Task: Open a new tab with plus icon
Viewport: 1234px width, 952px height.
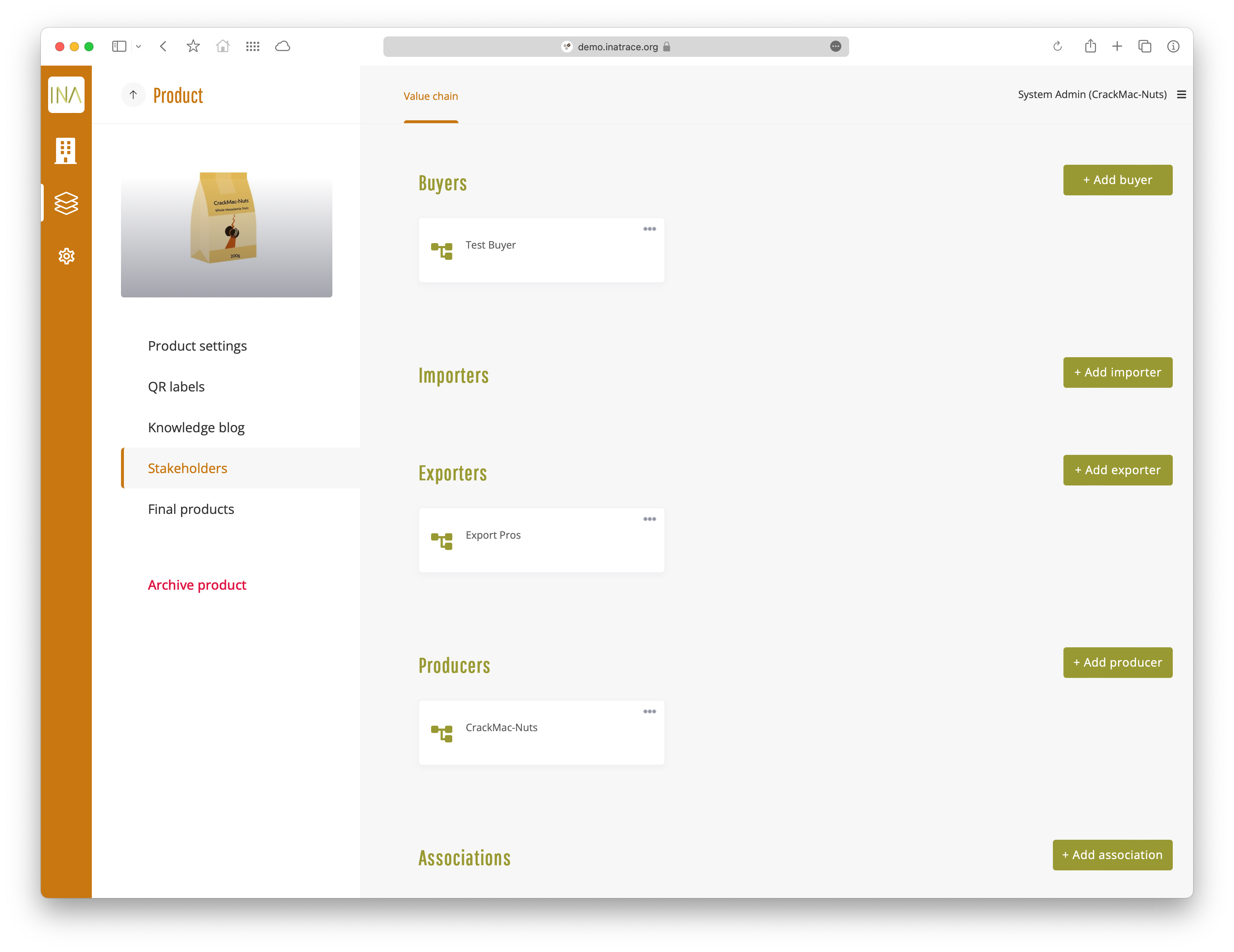Action: pos(1117,46)
